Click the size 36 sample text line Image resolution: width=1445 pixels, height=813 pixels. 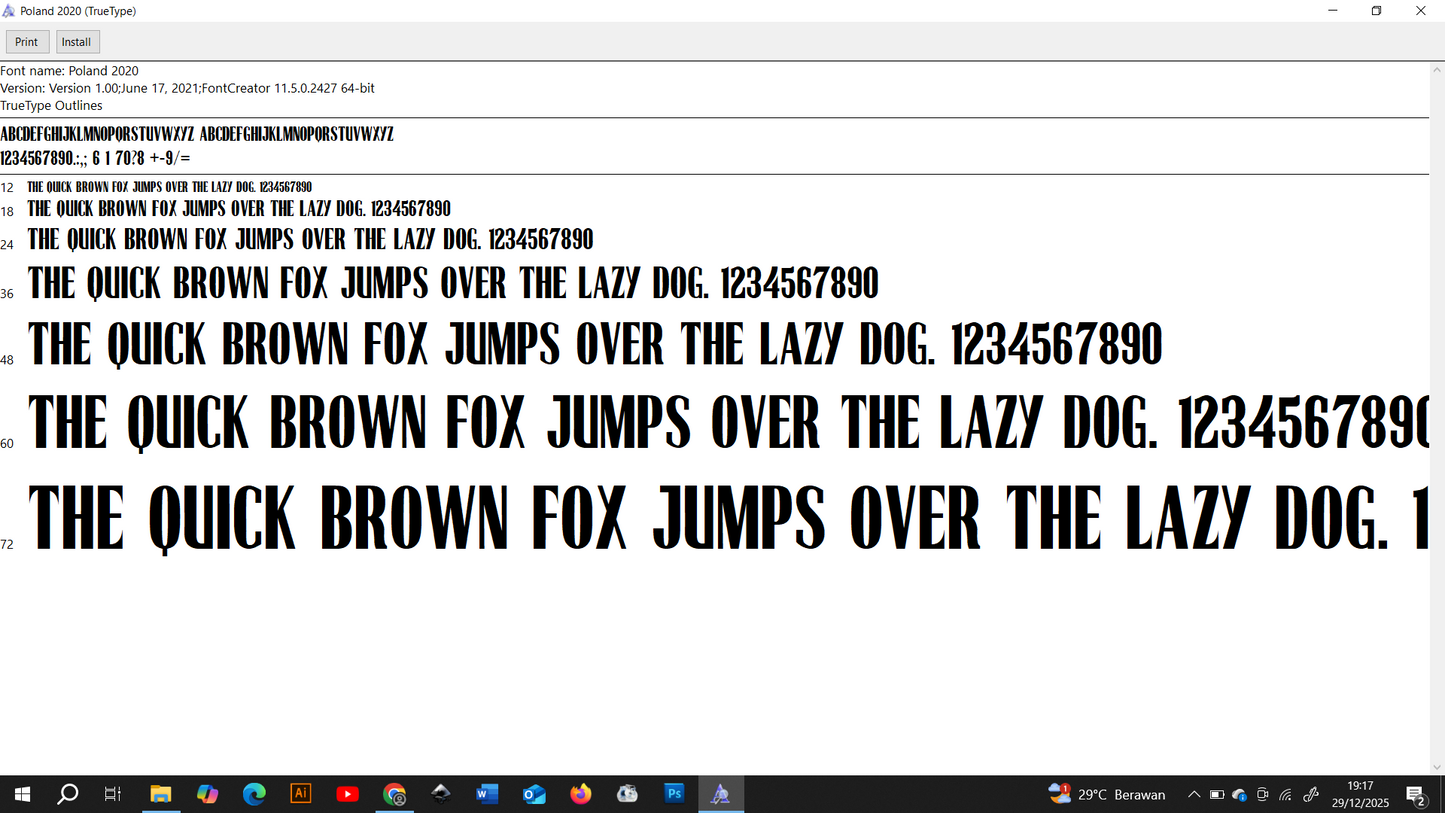453,284
